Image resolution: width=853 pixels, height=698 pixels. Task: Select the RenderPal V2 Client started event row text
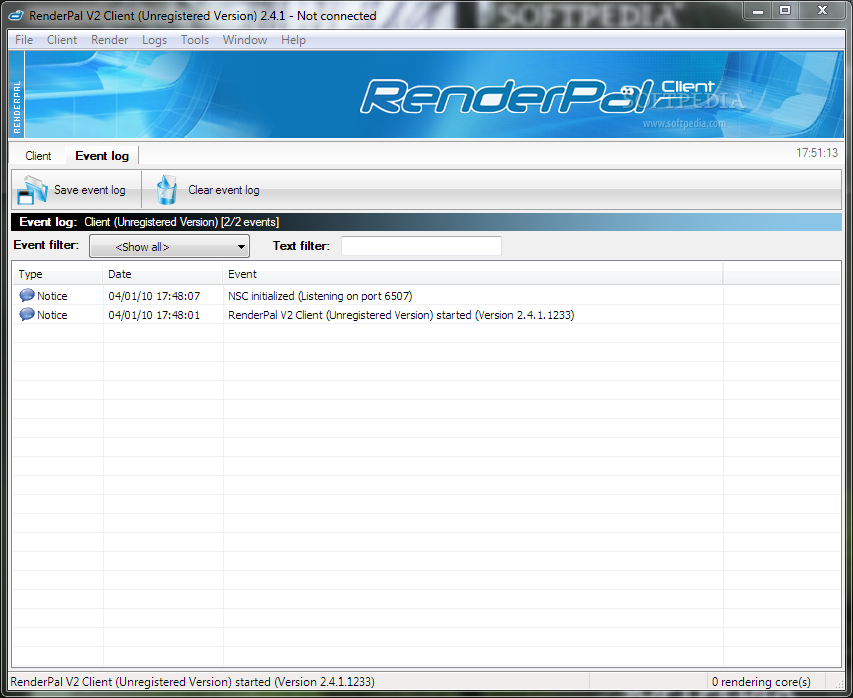(x=401, y=315)
